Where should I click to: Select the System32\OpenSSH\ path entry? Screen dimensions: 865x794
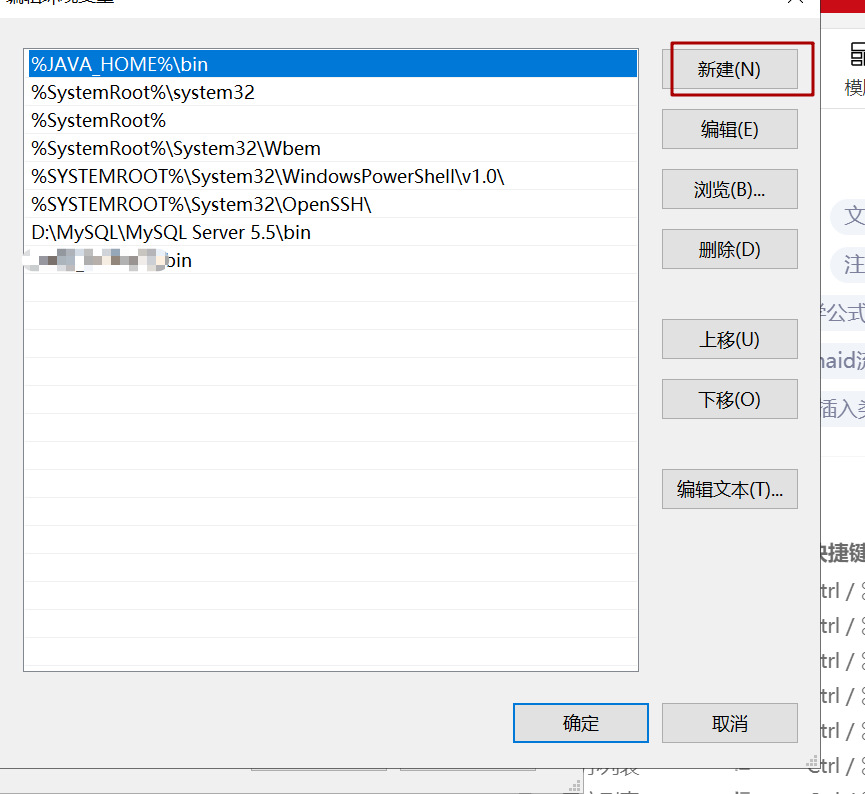coord(331,204)
